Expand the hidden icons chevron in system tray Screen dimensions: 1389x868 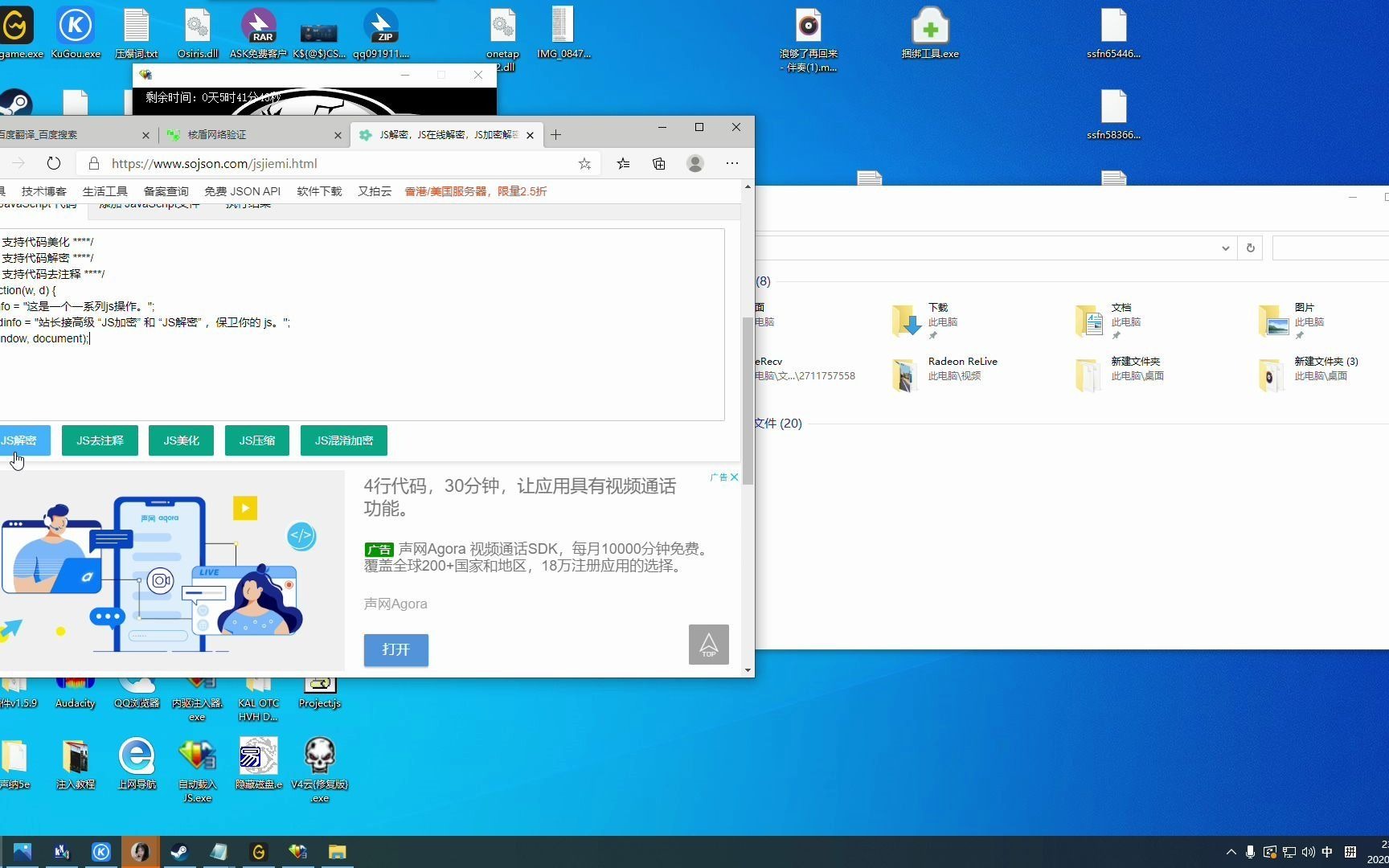[x=1231, y=851]
